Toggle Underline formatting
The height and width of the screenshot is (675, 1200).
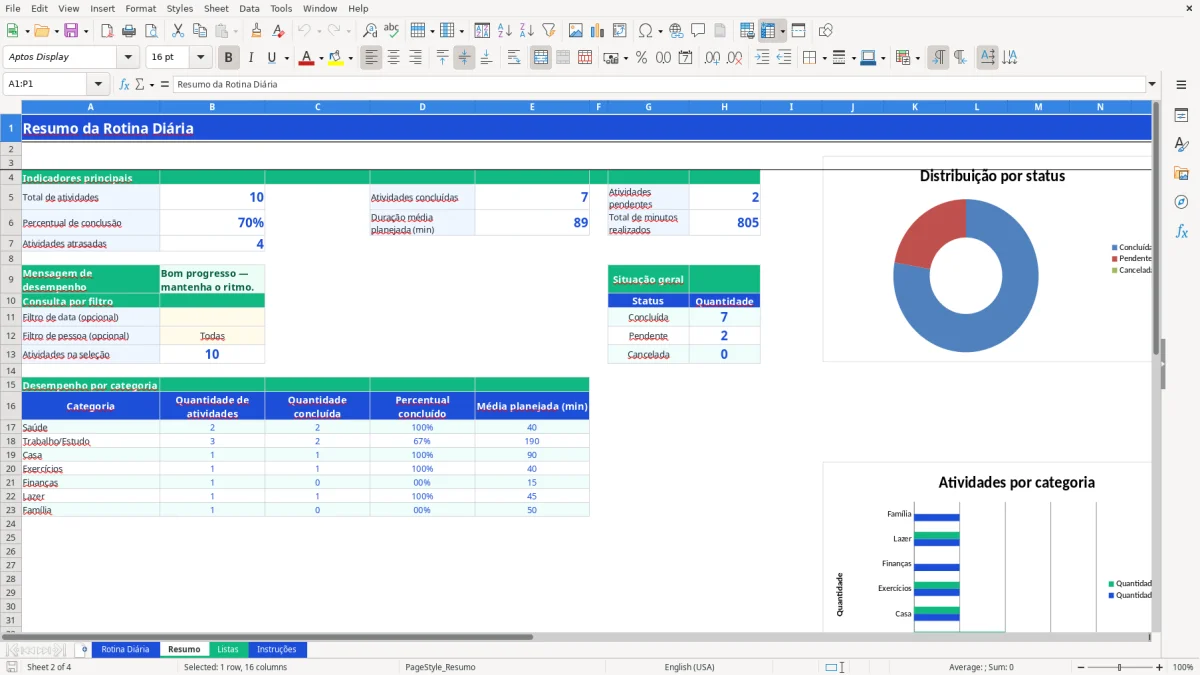click(x=272, y=58)
